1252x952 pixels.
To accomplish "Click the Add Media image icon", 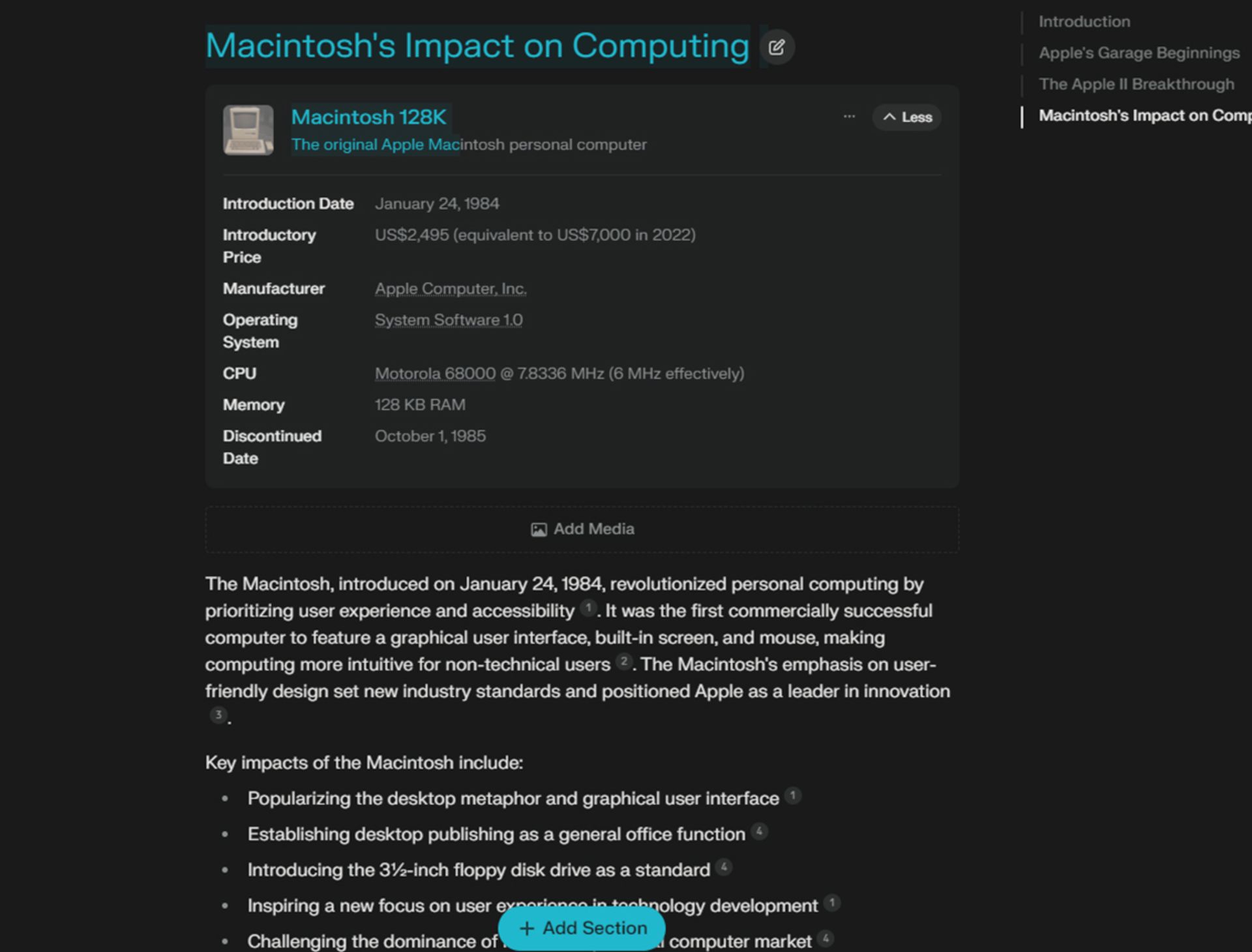I will click(x=538, y=529).
